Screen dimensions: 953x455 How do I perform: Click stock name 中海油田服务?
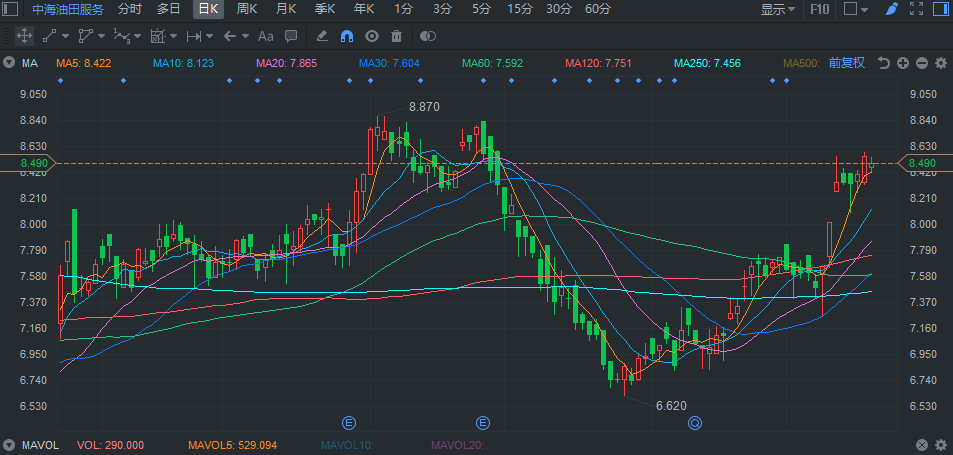point(68,9)
